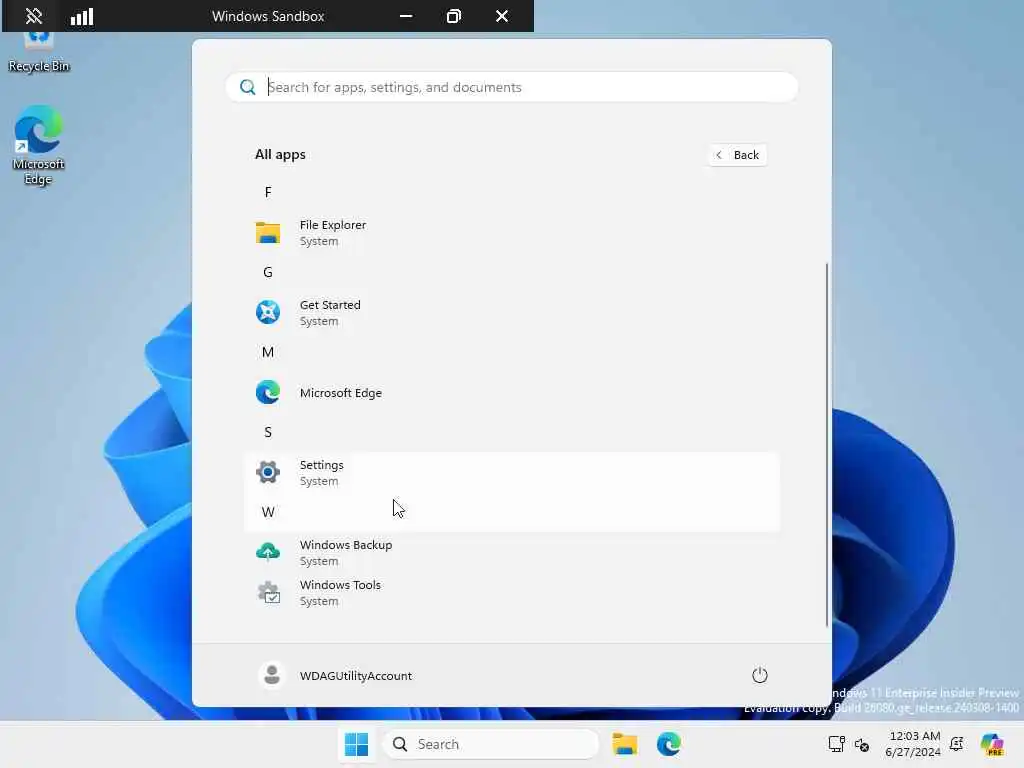
Task: Jump to letter W section header
Action: (x=268, y=512)
